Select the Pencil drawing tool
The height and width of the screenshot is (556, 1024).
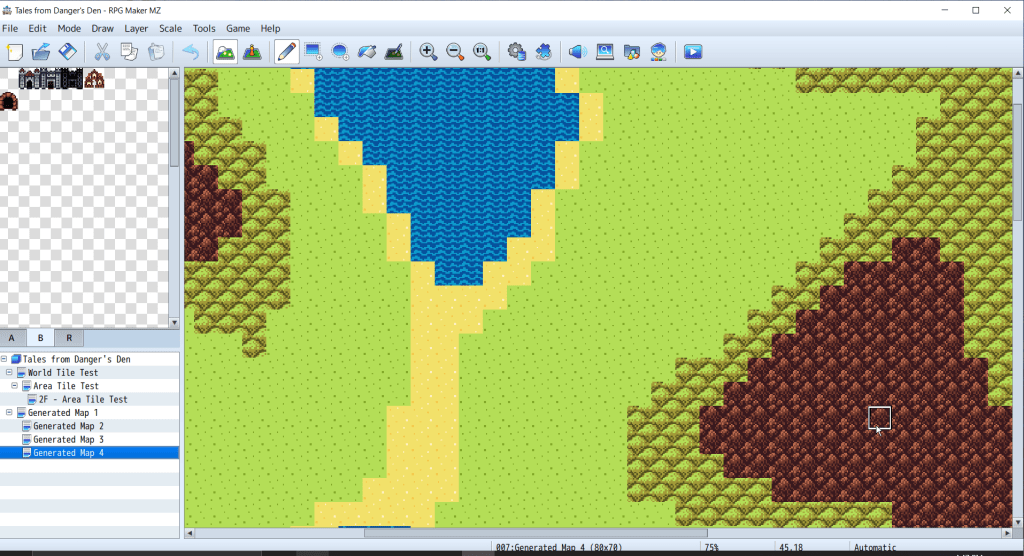click(x=286, y=51)
